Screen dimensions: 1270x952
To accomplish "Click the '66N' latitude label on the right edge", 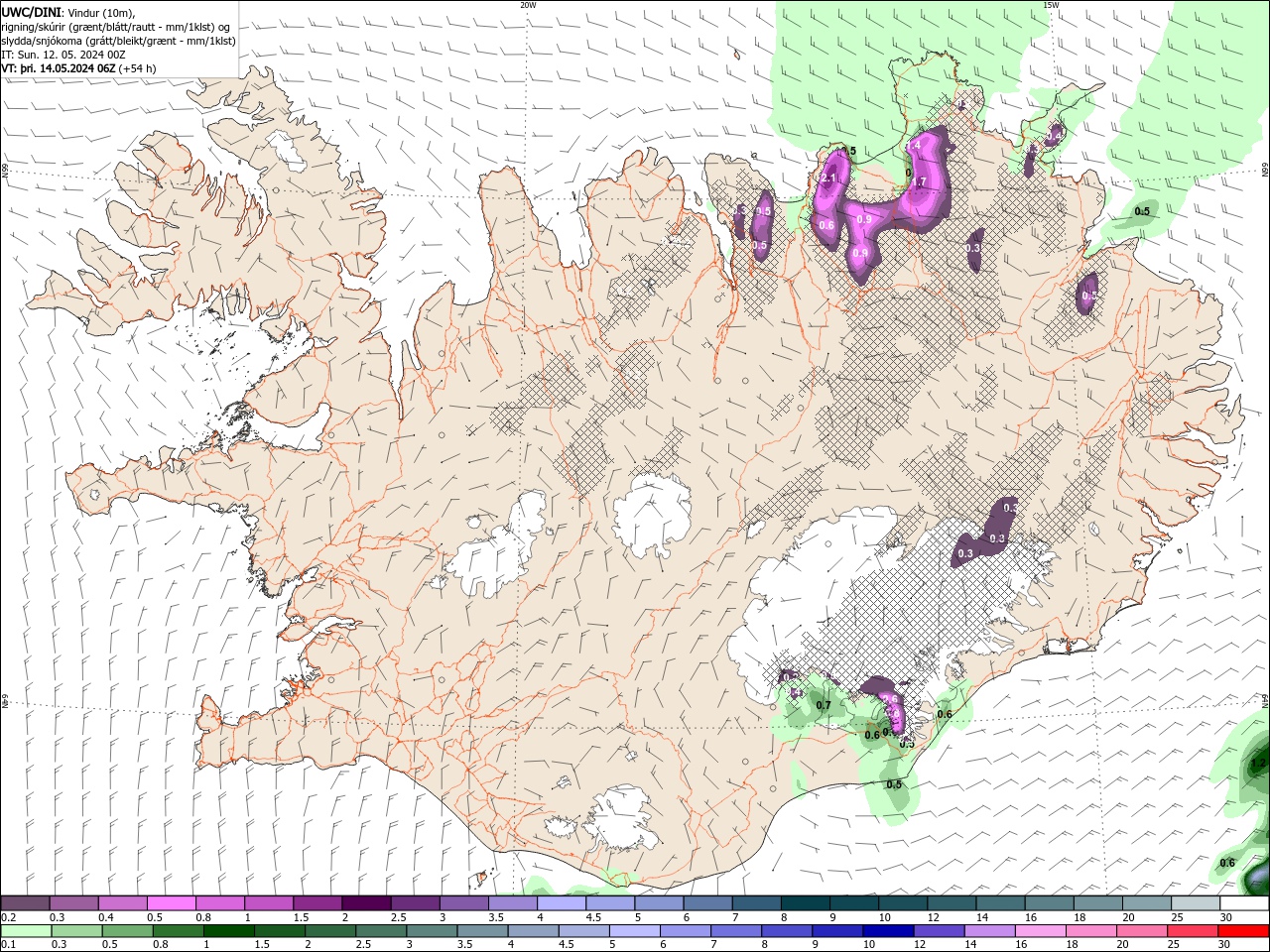I will point(1265,172).
